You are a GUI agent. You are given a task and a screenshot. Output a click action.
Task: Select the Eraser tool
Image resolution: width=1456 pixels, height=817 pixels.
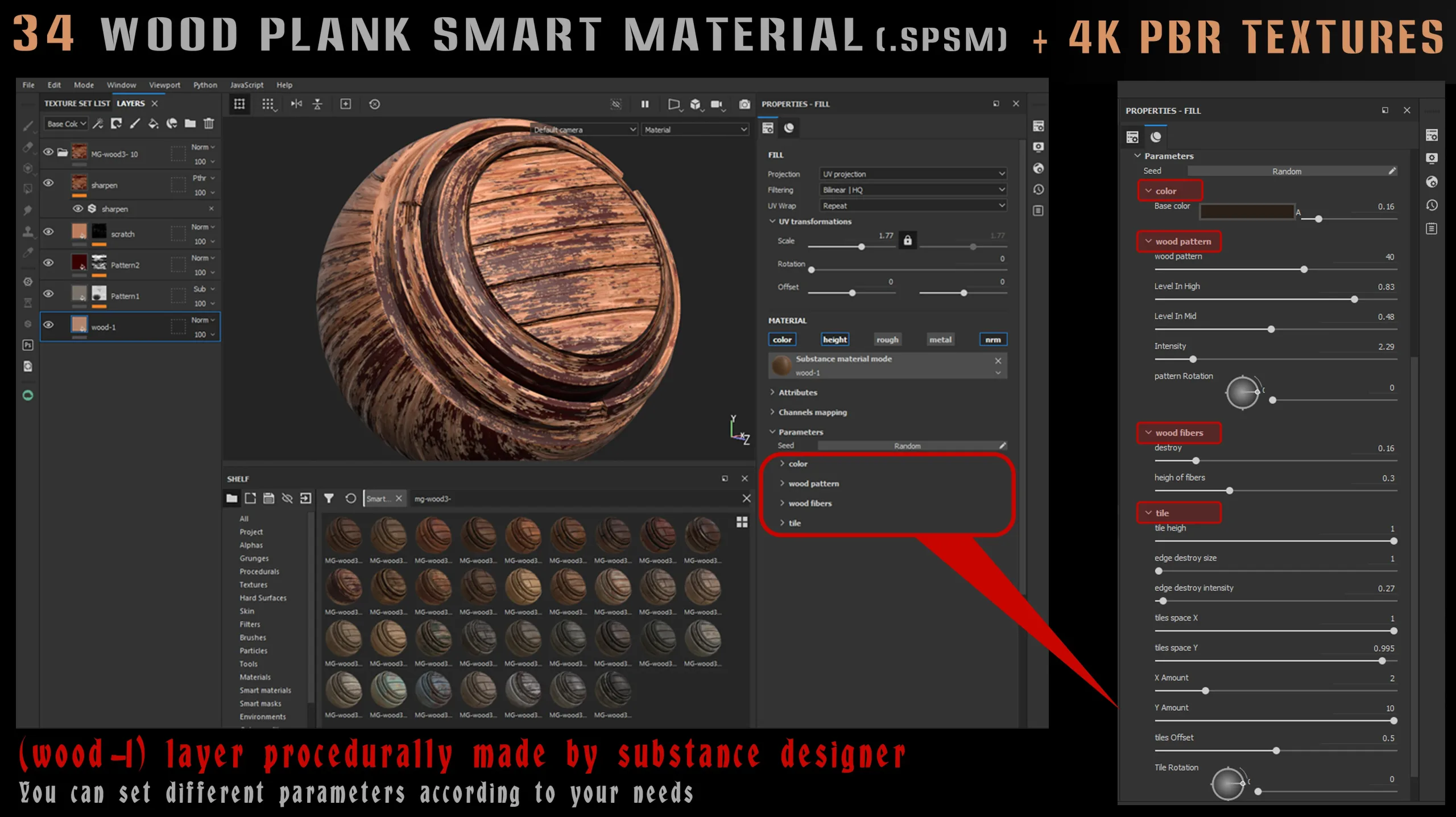pos(28,147)
